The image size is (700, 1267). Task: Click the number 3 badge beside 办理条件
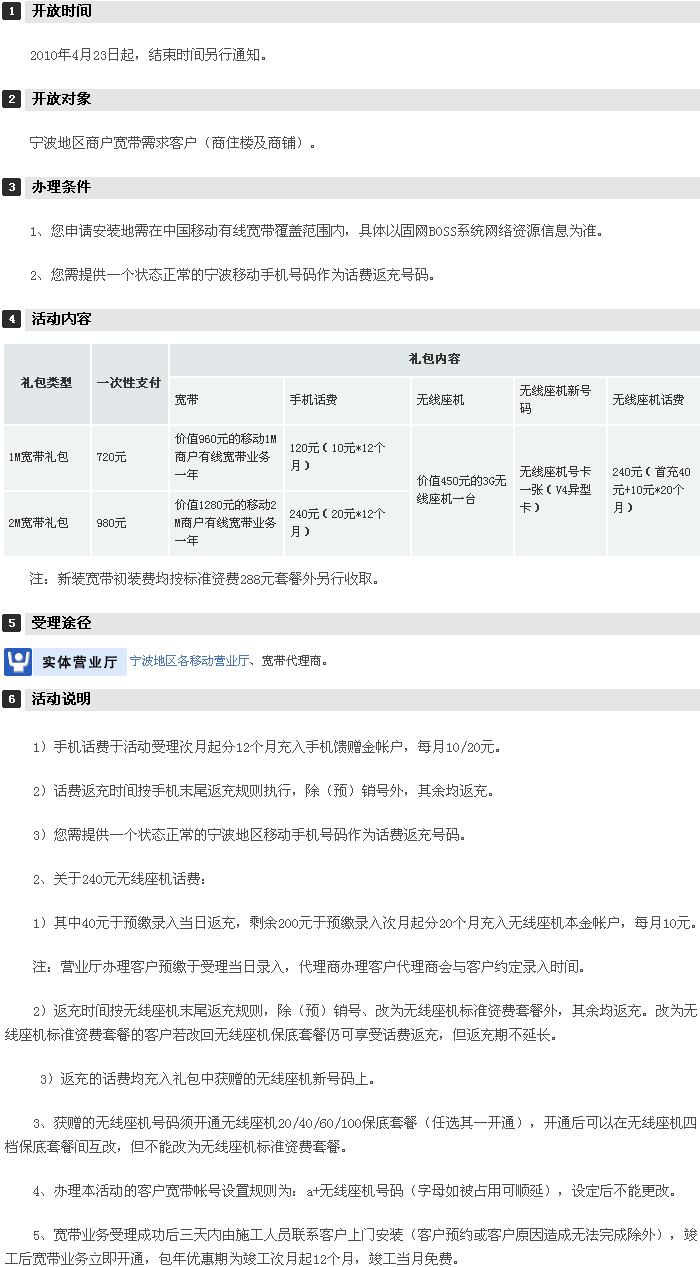point(12,187)
